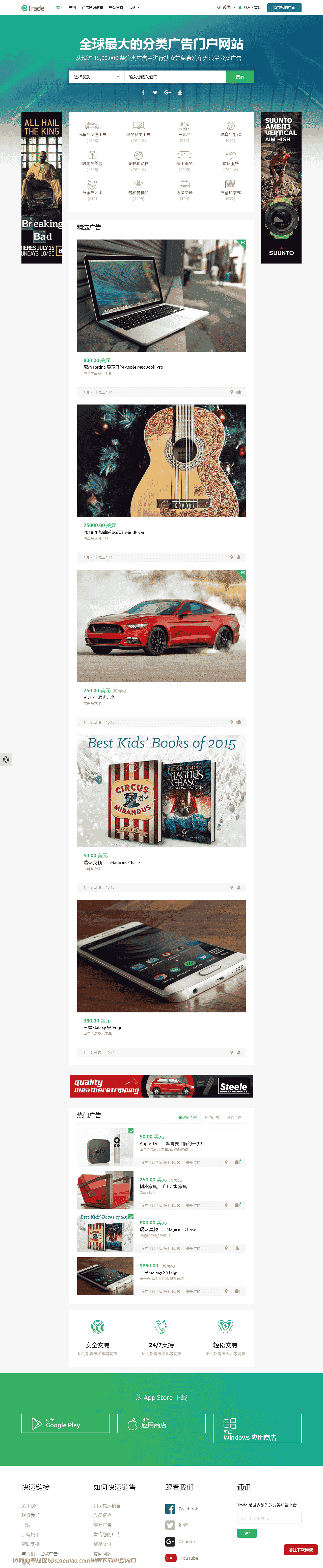Click the location pin on MacBook Pro ad
This screenshot has height=1568, width=323.
[x=231, y=392]
